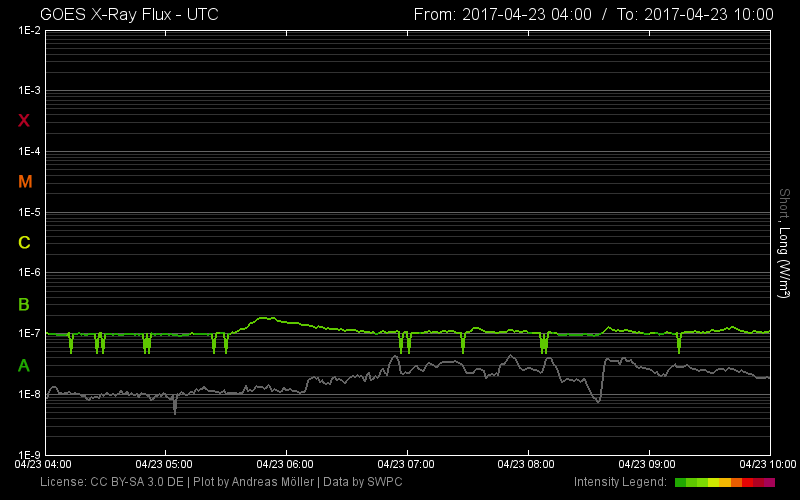Click the '04/23 05:00' time axis label

coord(164,464)
